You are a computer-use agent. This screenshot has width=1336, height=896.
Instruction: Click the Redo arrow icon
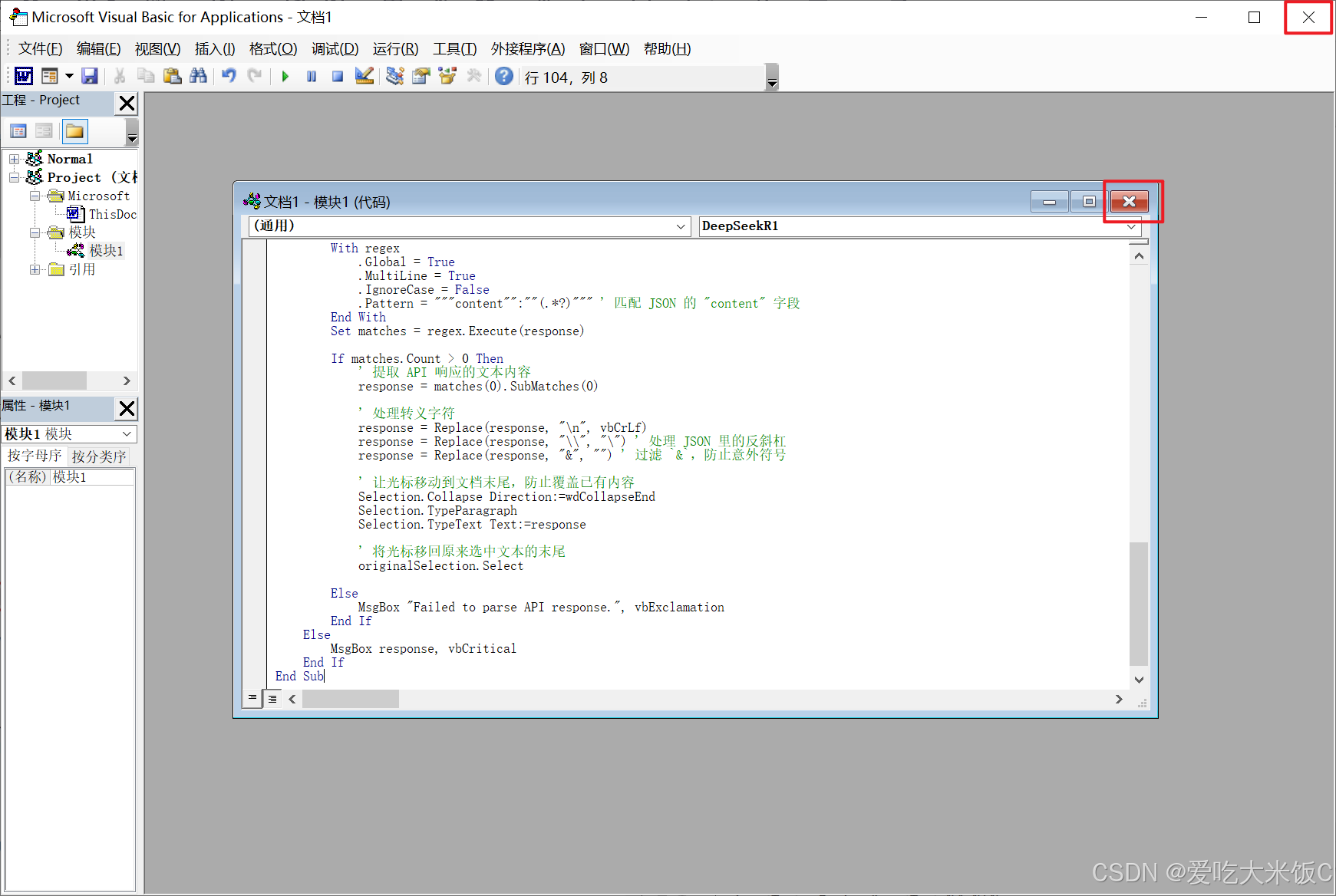click(x=255, y=76)
